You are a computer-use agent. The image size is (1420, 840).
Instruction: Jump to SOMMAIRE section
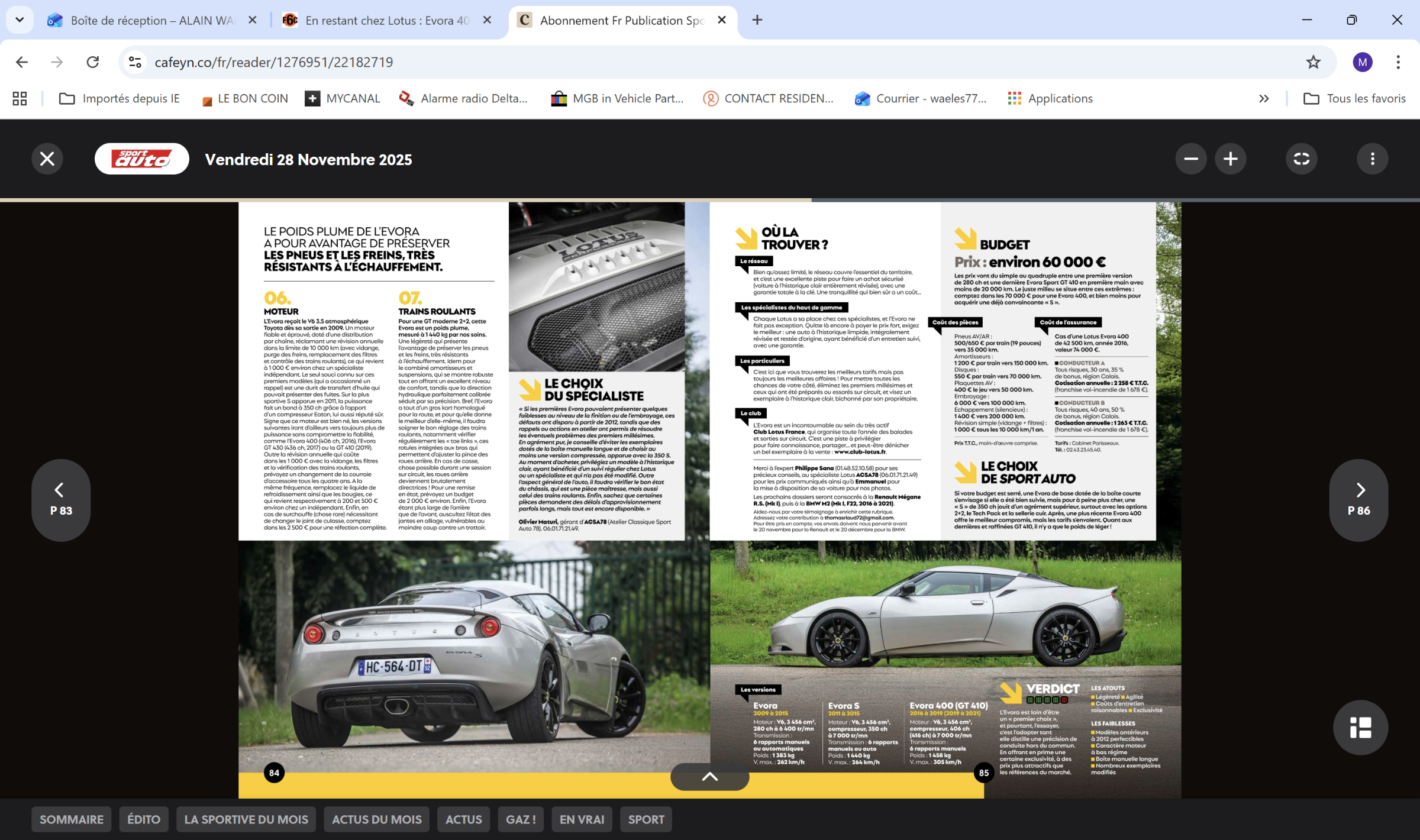72,819
